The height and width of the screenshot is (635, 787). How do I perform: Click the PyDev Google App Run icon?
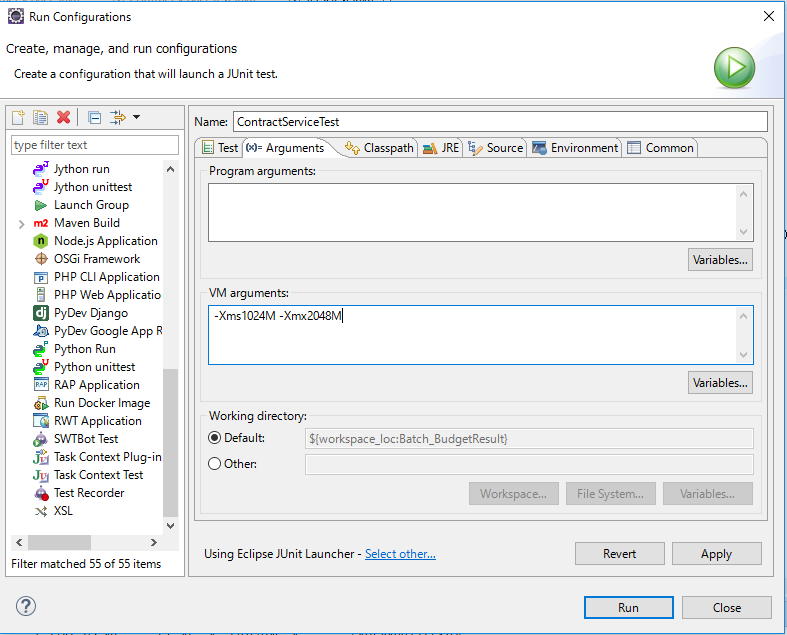(x=41, y=331)
